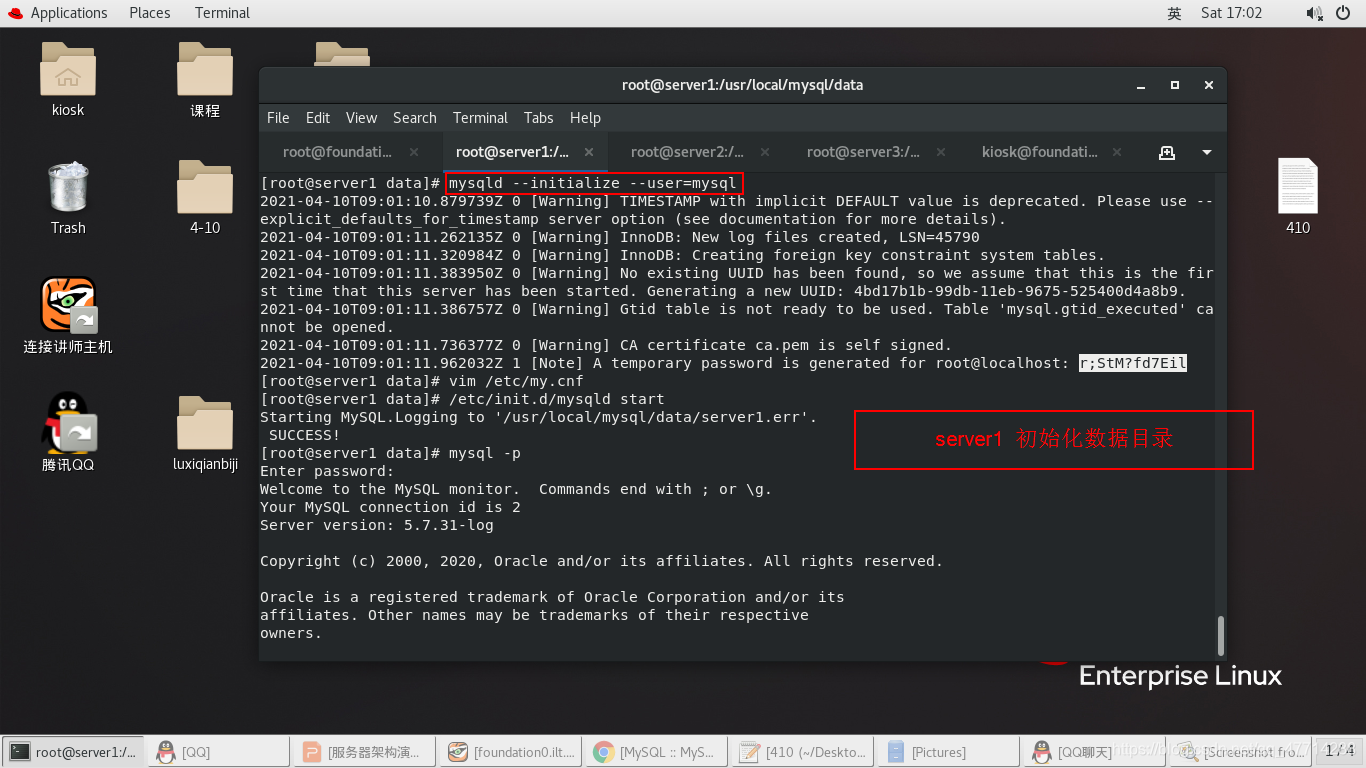Click Terminal app menu in top panel
This screenshot has height=768, width=1366.
click(222, 13)
